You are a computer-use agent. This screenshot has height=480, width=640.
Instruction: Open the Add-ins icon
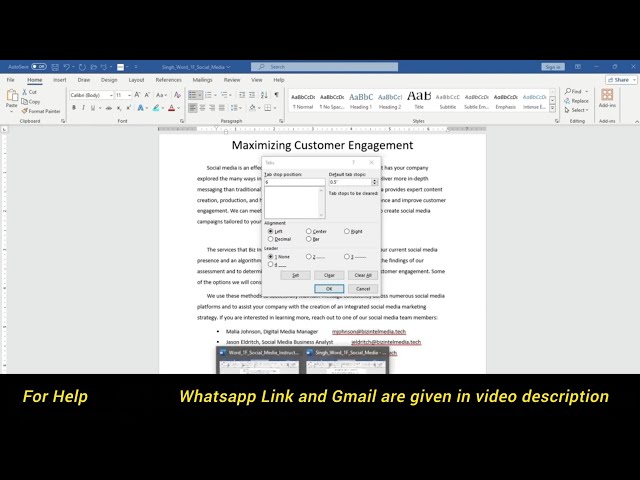[607, 95]
